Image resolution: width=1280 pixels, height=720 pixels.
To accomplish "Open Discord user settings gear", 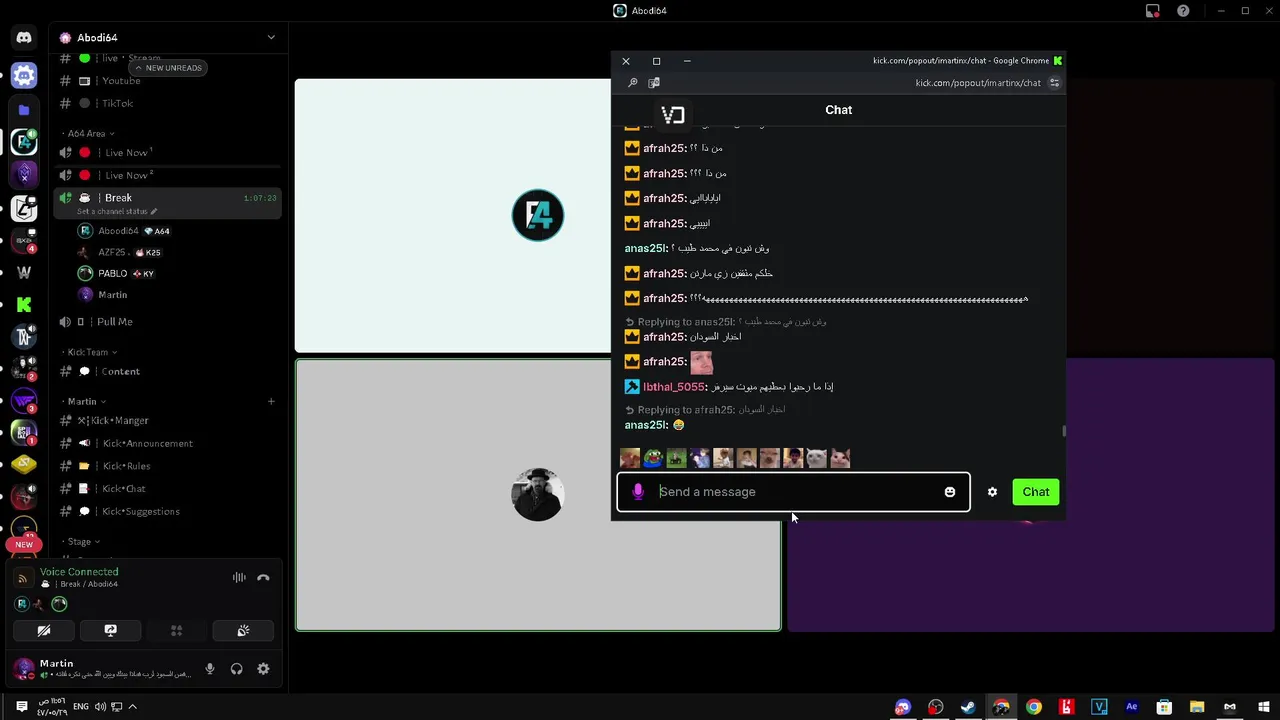I will (x=263, y=669).
